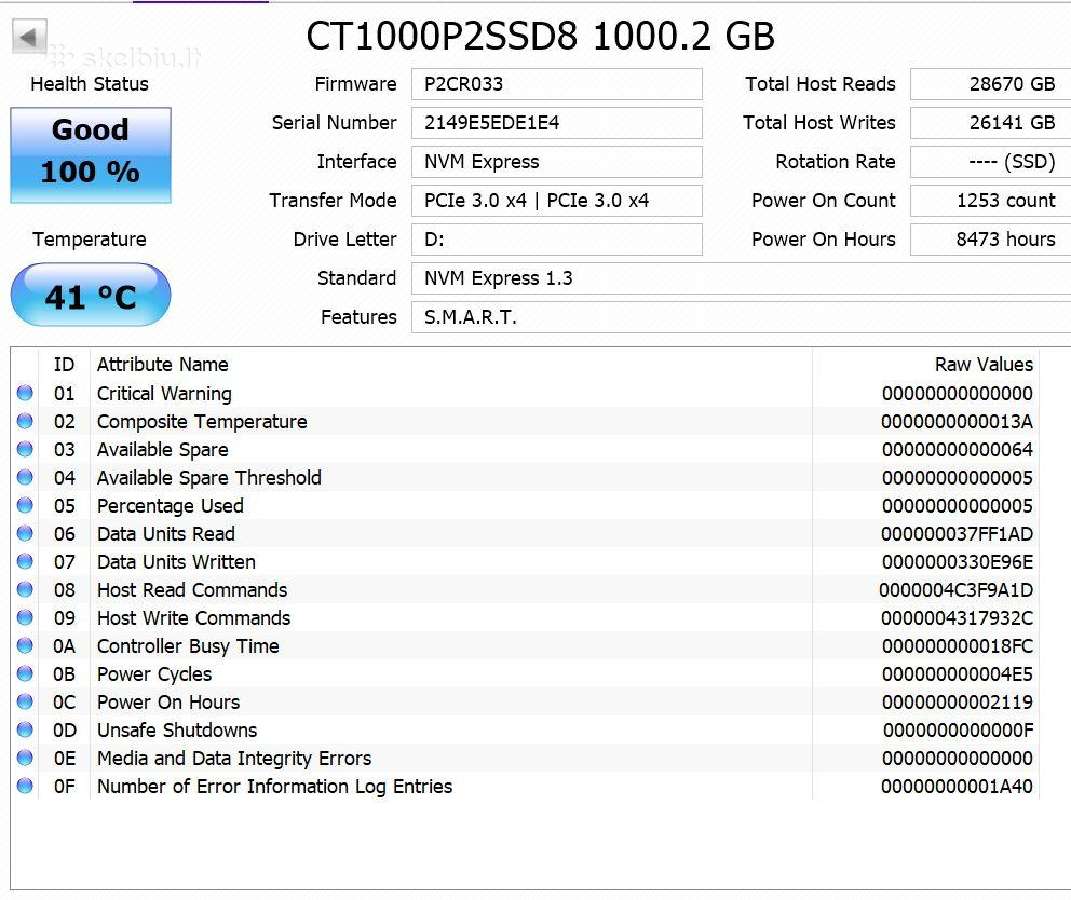Click status orb for Composite Temperature row
Viewport: 1071px width, 900px height.
pos(25,421)
